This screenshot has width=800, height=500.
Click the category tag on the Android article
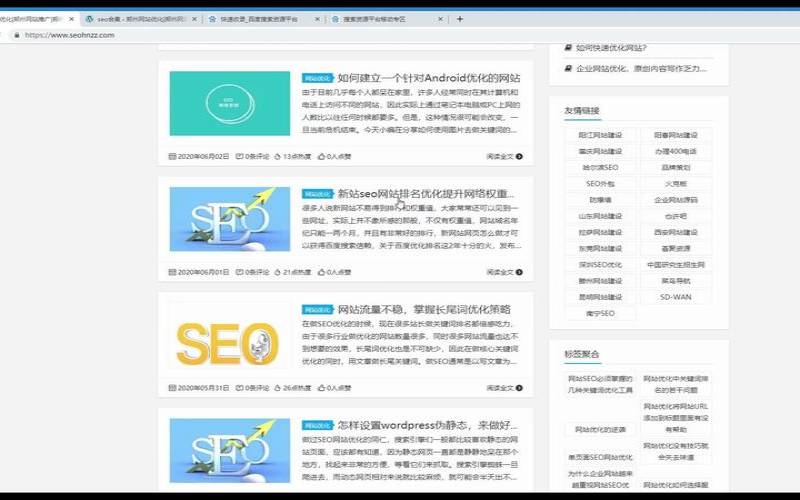317,78
